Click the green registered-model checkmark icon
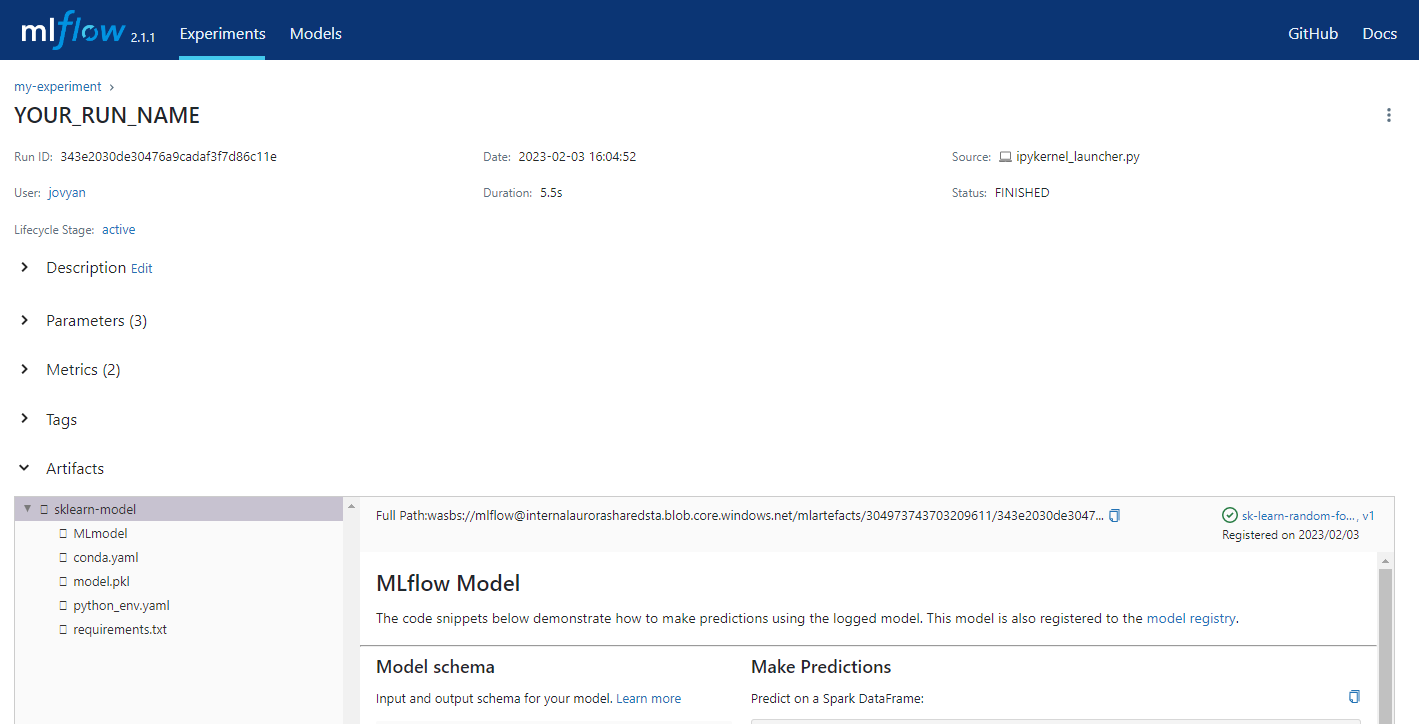 coord(1229,515)
